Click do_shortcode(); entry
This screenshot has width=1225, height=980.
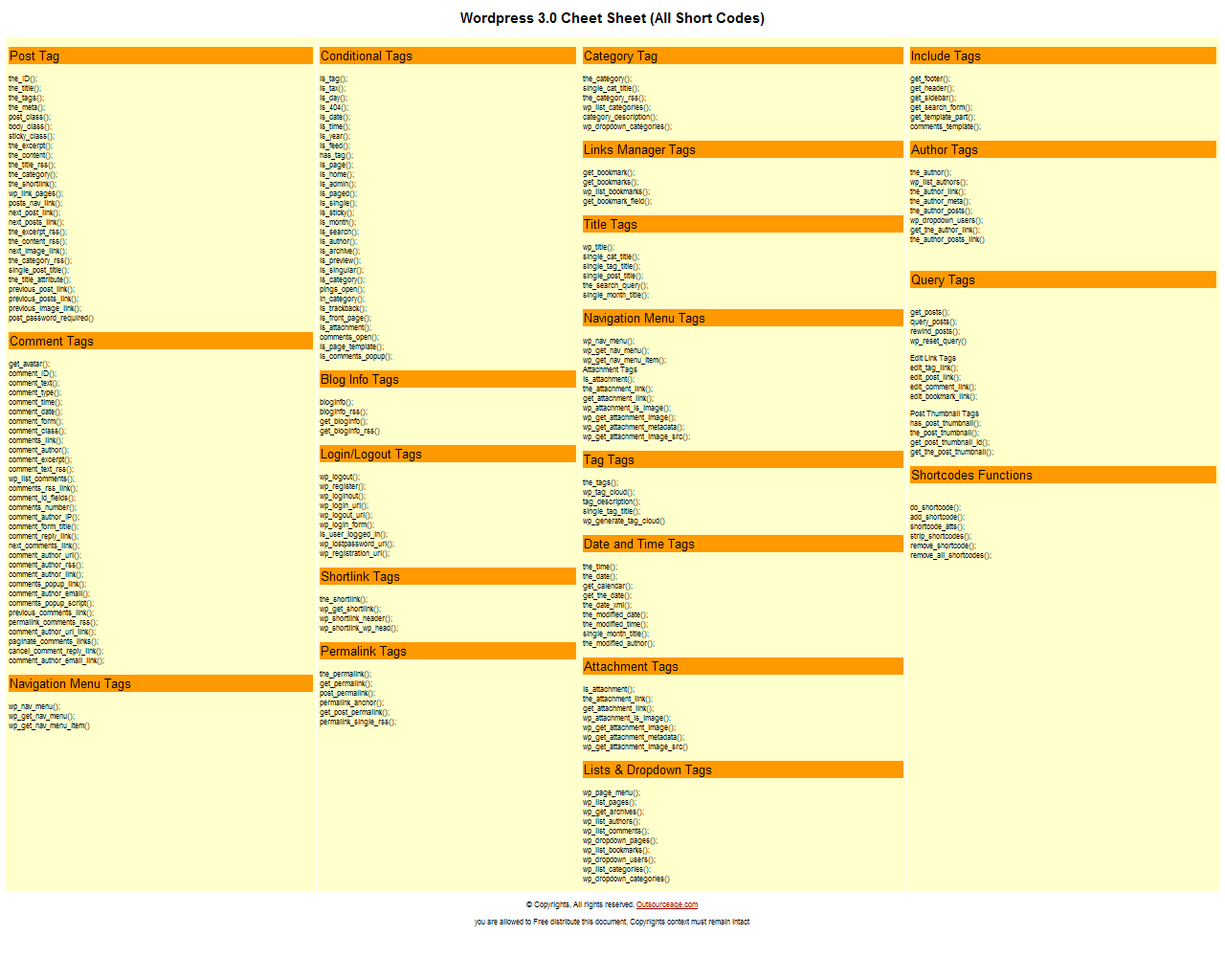[x=936, y=507]
